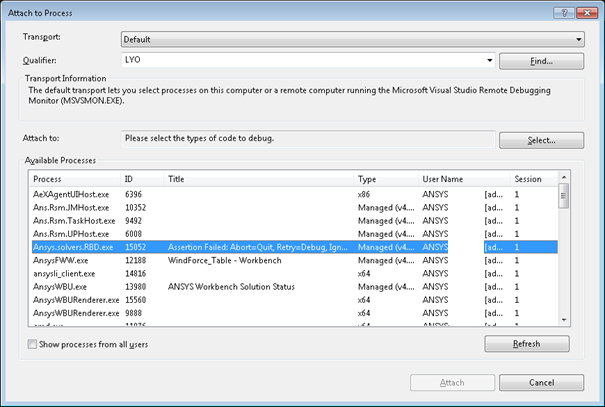The height and width of the screenshot is (407, 605).
Task: Click the process list scroll down arrow
Action: 564,320
